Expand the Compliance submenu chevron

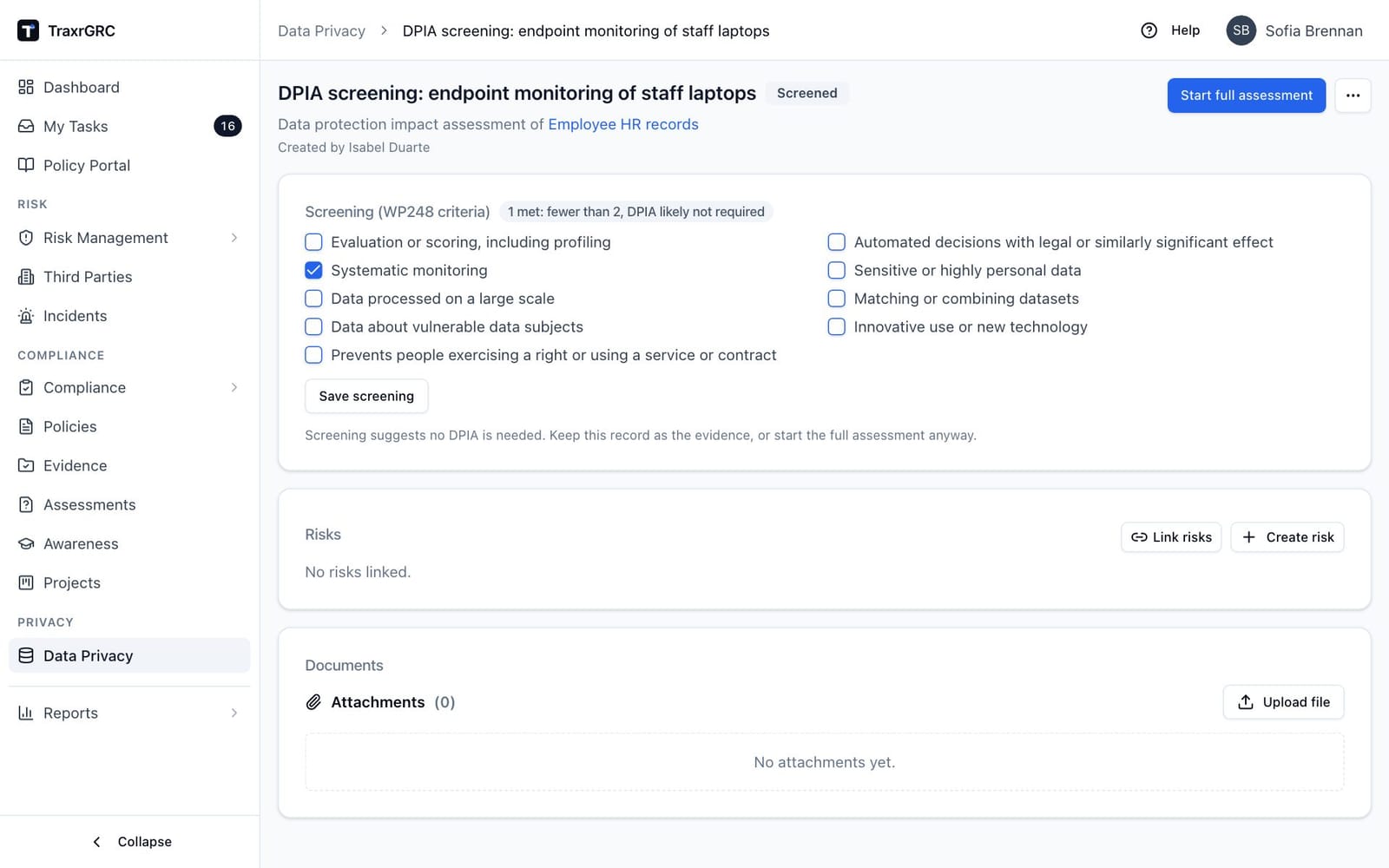tap(234, 387)
